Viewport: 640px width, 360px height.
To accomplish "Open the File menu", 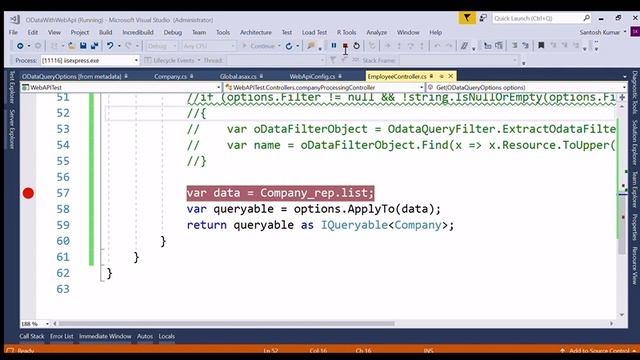I will [13, 32].
